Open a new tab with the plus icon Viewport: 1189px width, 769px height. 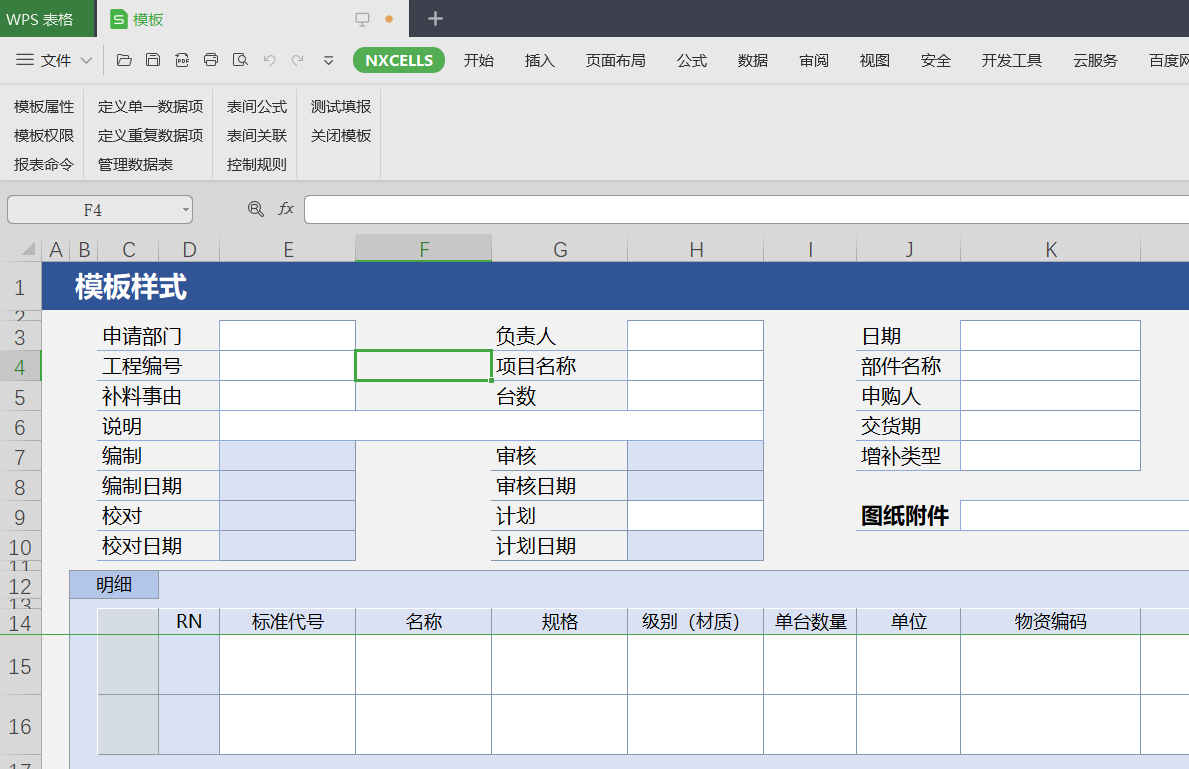[435, 19]
